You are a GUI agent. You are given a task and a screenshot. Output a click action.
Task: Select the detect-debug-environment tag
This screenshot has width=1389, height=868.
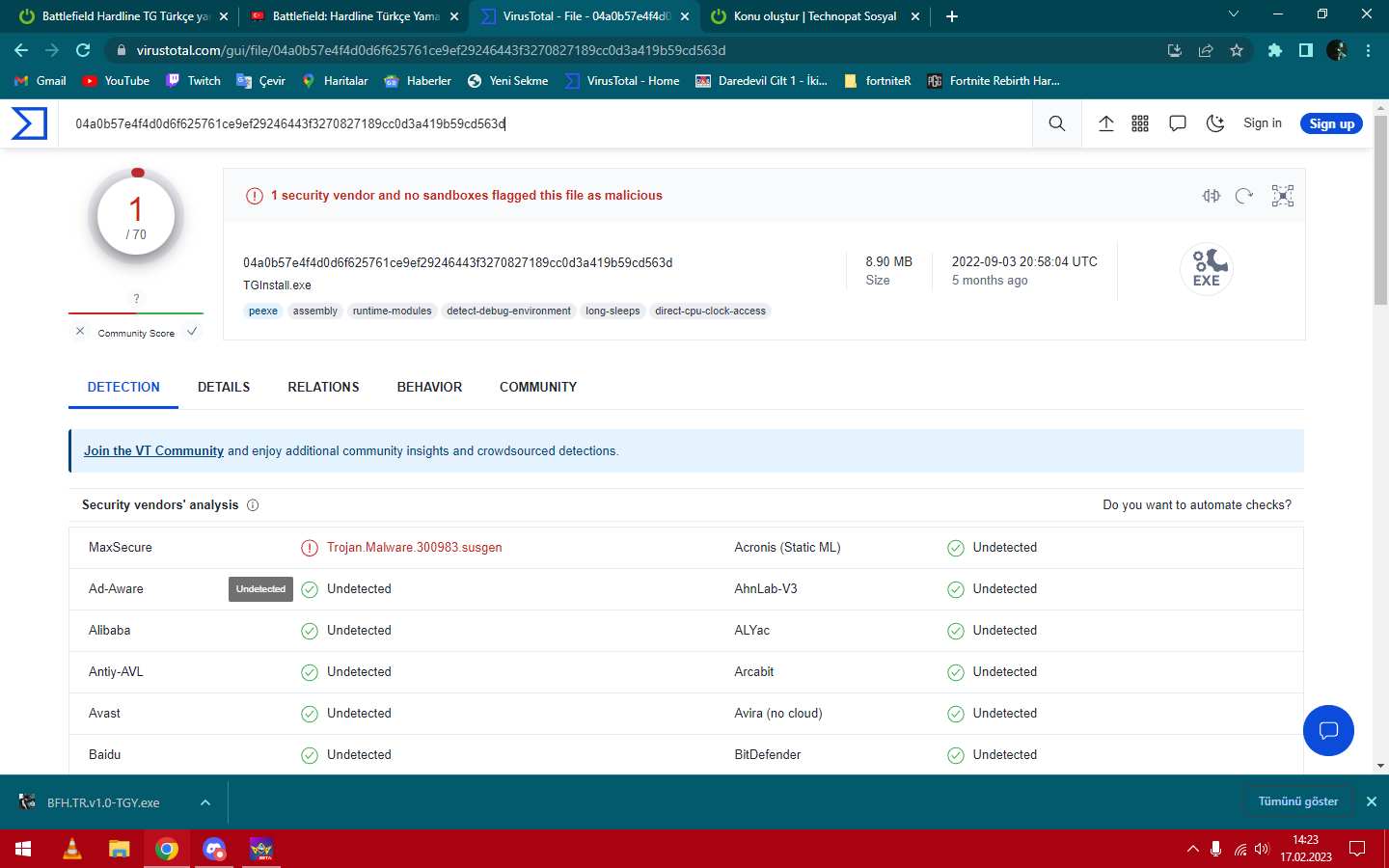[508, 311]
